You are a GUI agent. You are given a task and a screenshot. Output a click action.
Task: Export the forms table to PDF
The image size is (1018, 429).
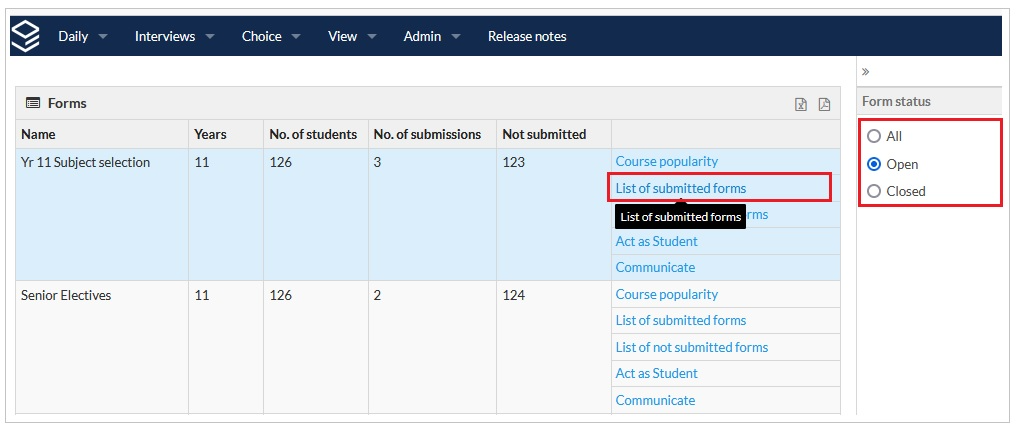[824, 104]
